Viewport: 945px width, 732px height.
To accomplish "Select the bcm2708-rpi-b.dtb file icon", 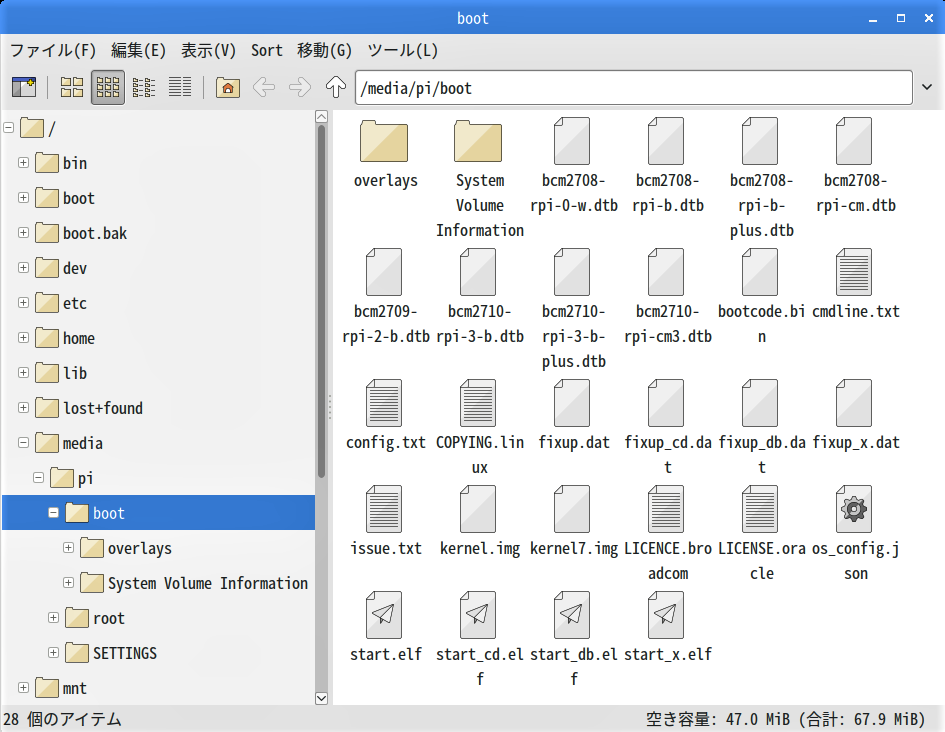I will [666, 141].
